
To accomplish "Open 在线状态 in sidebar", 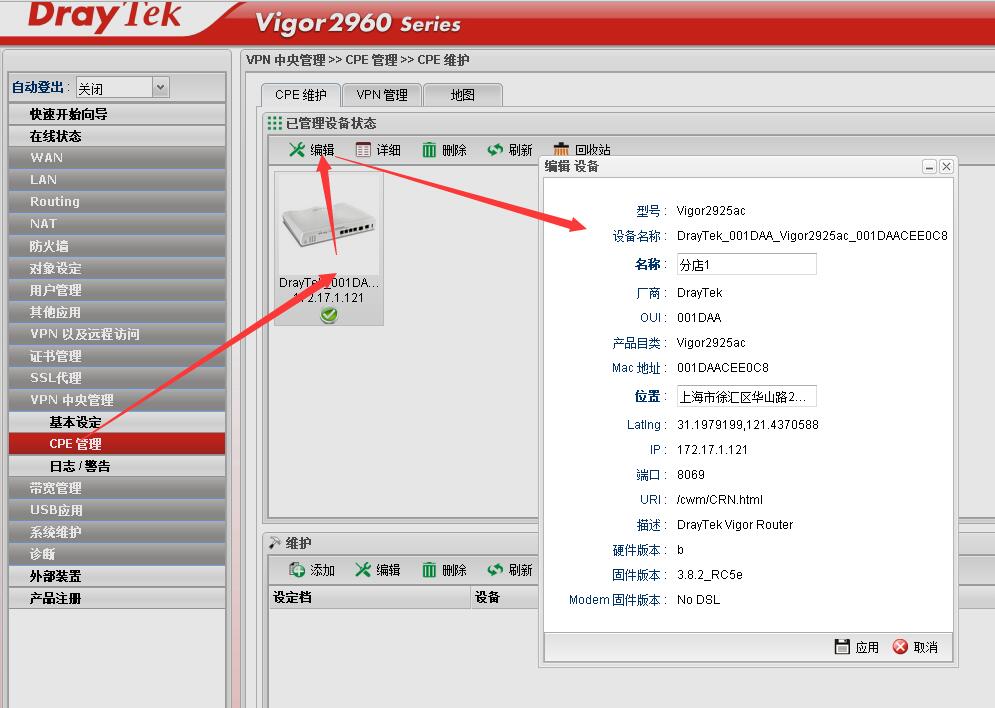I will pyautogui.click(x=117, y=136).
